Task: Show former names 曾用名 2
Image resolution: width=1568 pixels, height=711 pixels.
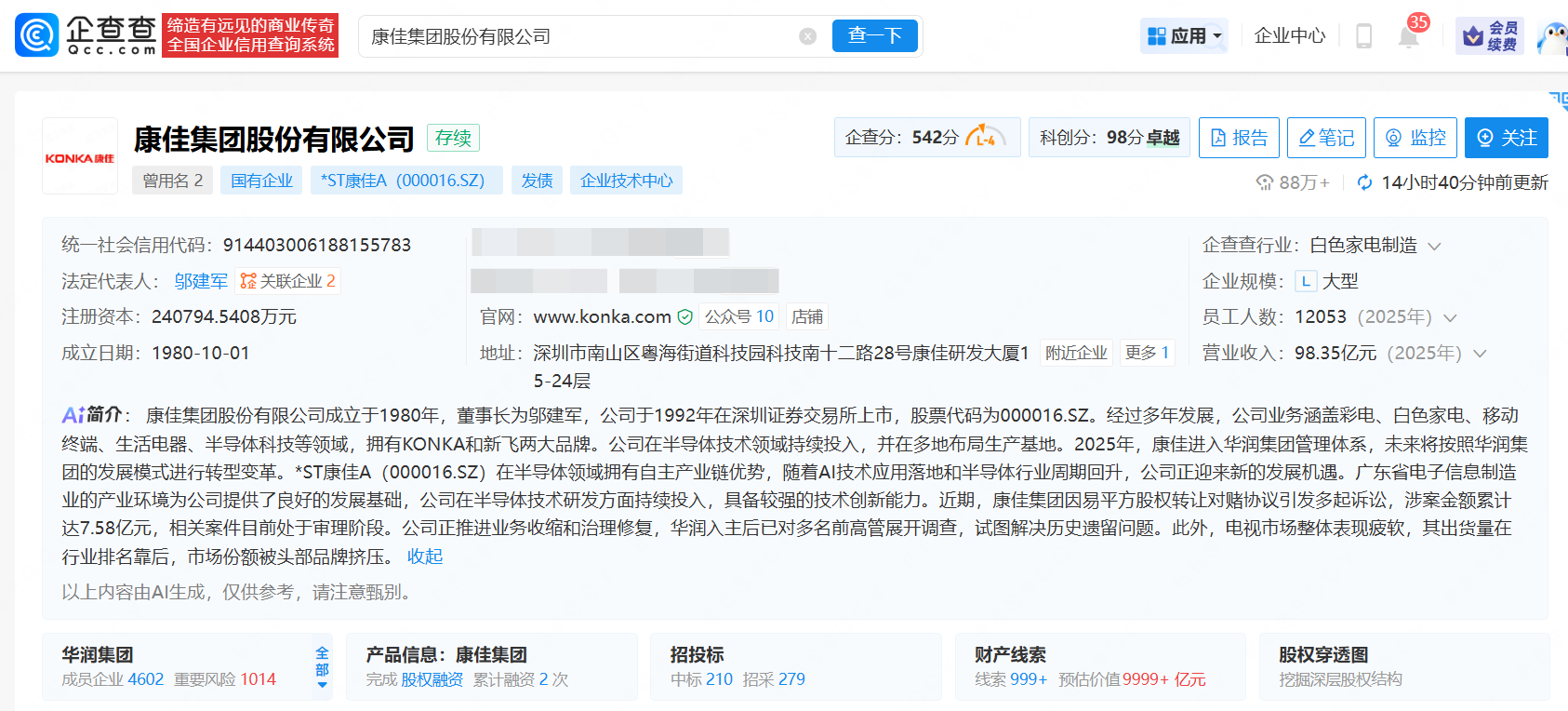Action: 172,181
